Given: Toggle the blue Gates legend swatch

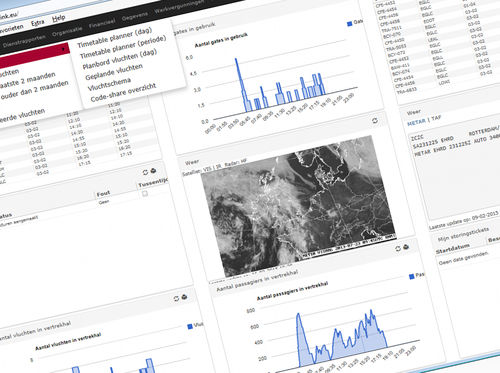Looking at the screenshot, I should click(x=350, y=24).
